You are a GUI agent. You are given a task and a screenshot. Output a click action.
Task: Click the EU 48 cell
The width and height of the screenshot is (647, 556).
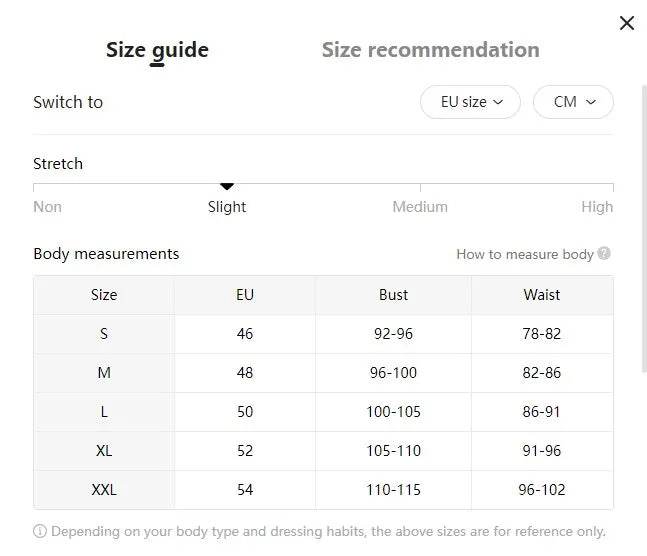pyautogui.click(x=245, y=373)
